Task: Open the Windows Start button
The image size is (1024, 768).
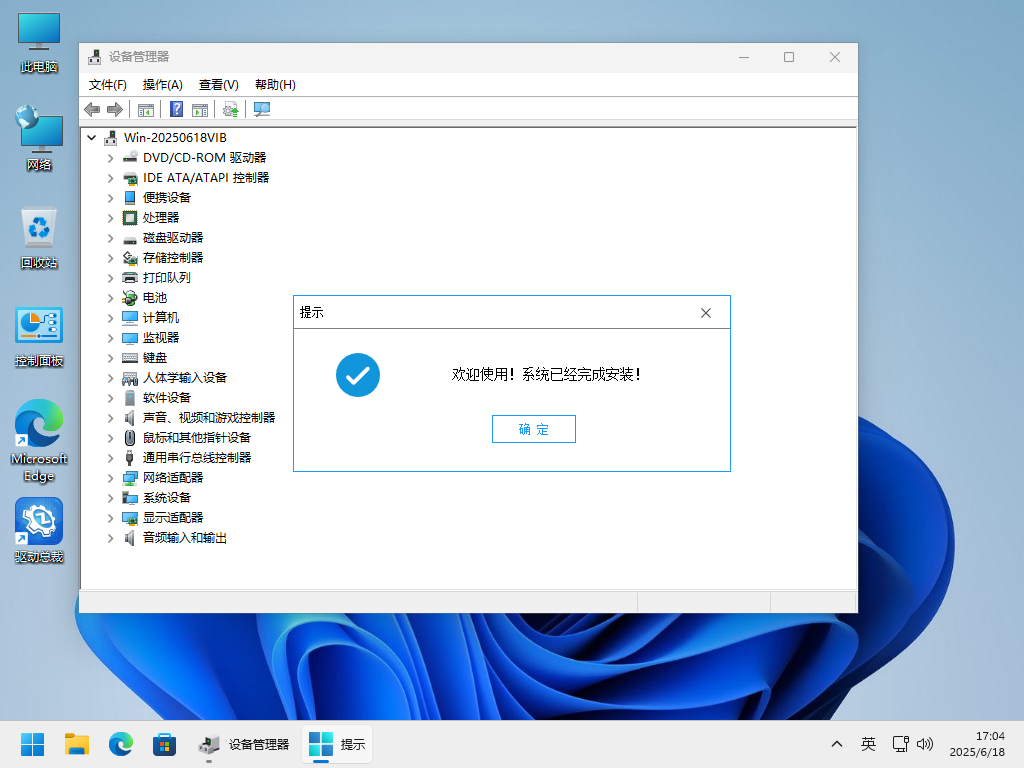Action: [x=32, y=744]
